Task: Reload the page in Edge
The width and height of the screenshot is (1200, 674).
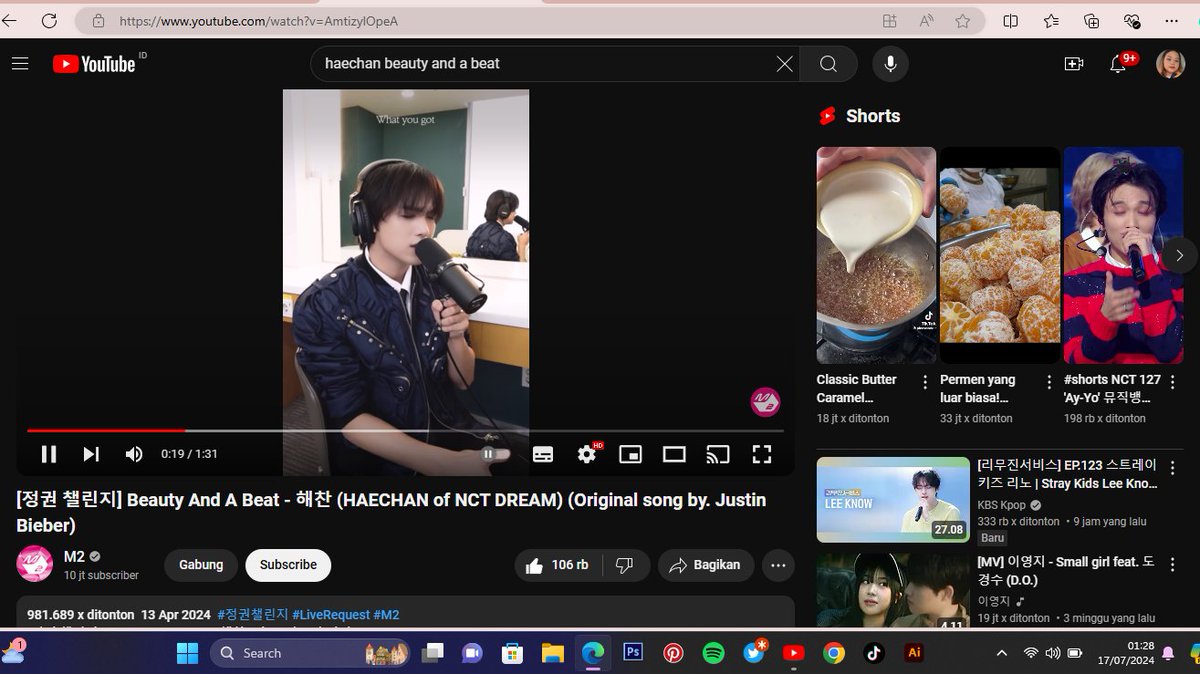Action: pyautogui.click(x=49, y=20)
